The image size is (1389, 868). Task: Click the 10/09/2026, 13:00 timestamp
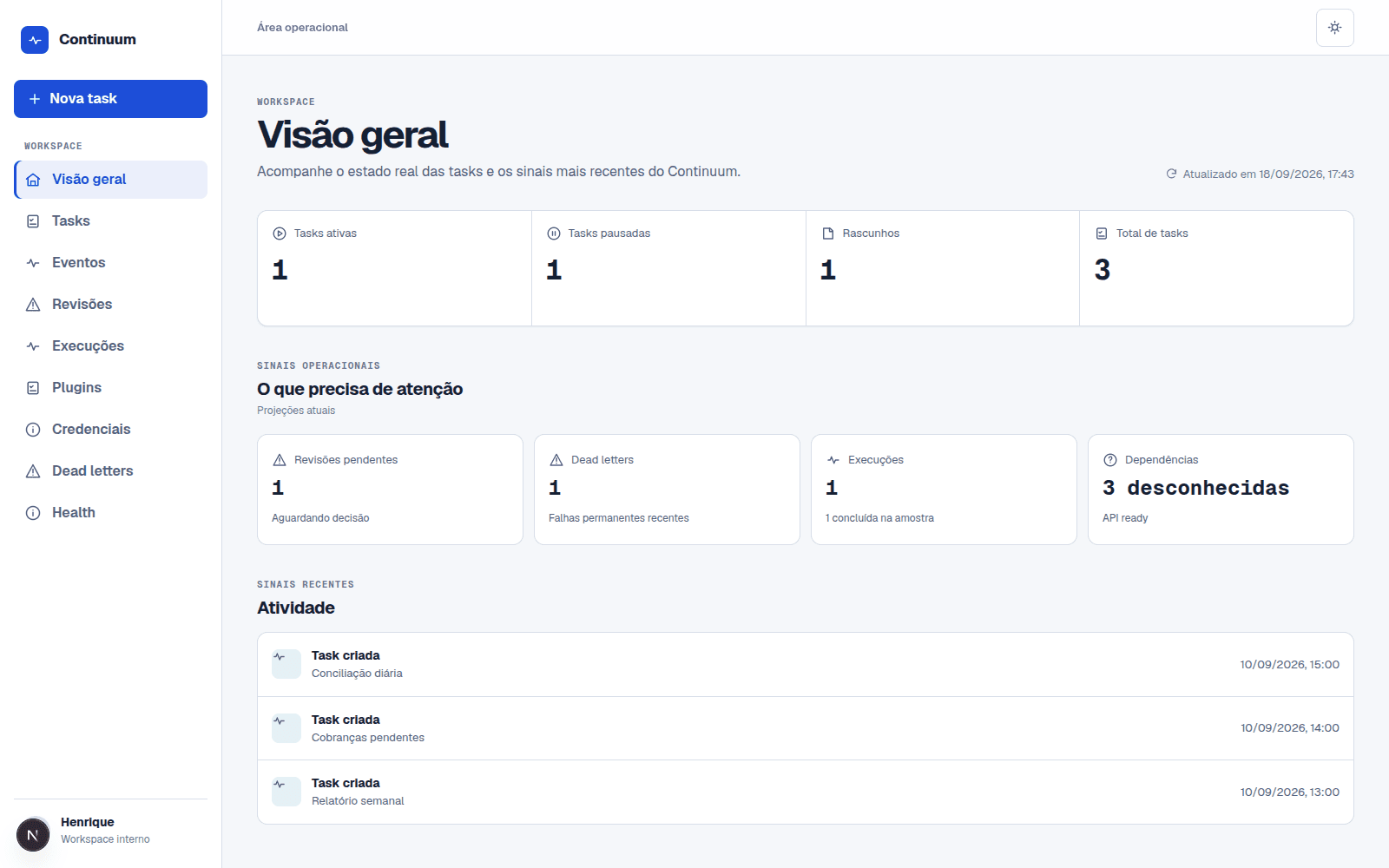[1290, 792]
